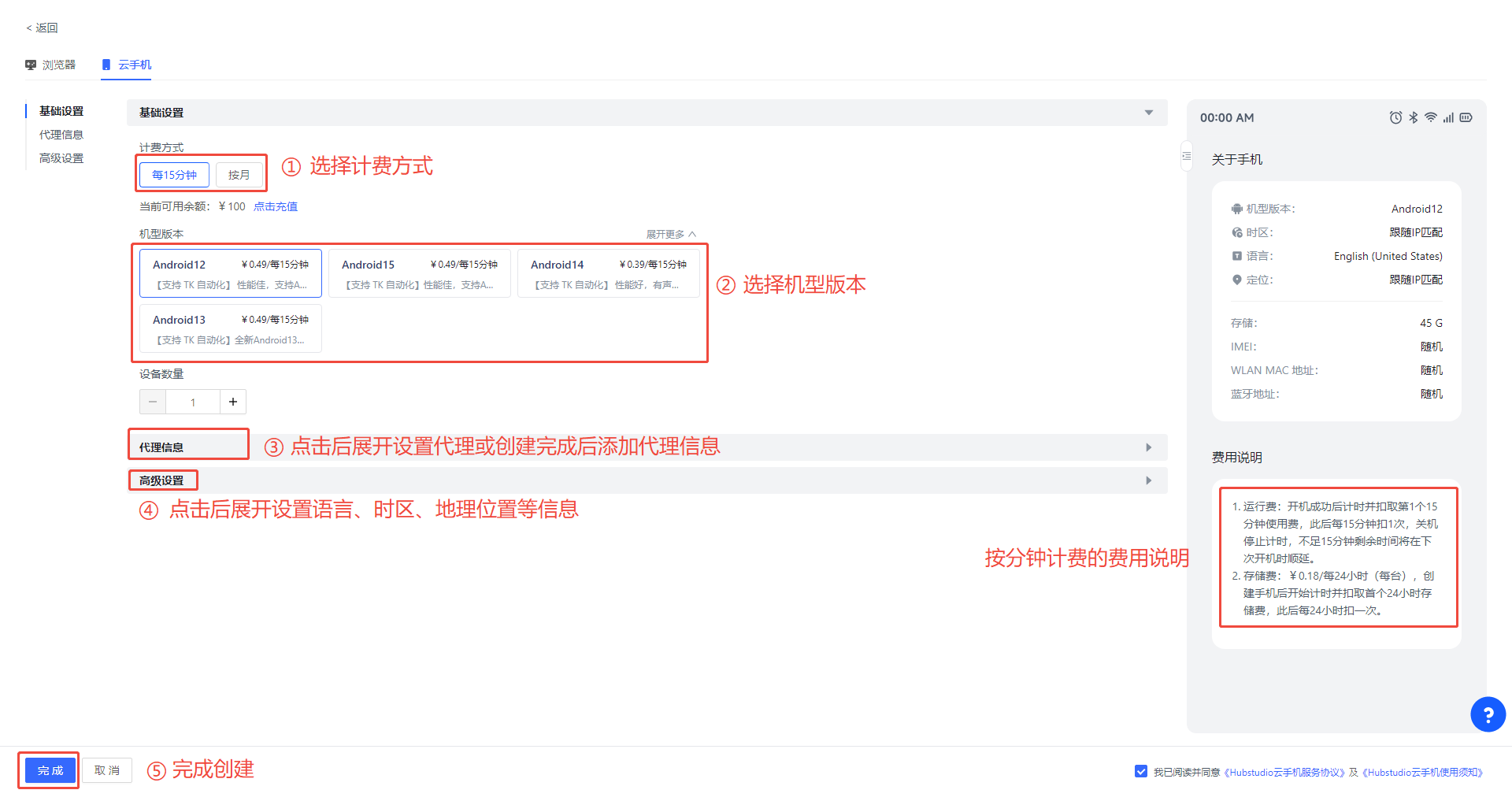Screen dimensions: 1512x801
Task: Click the 当前可用余额 ¥100 text
Action: pos(192,206)
